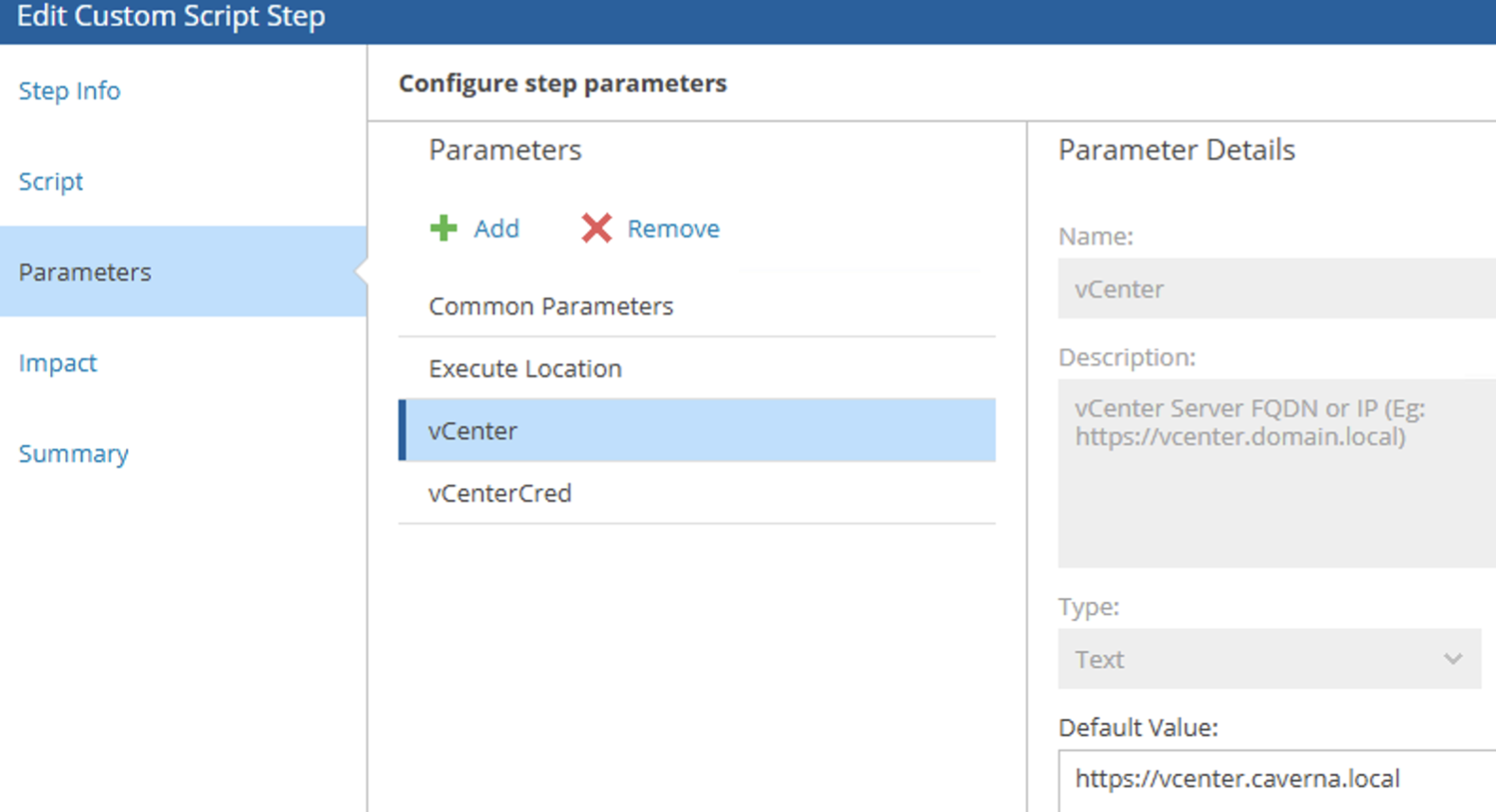Click the Remove parameter text link
The width and height of the screenshot is (1496, 812).
pos(673,228)
